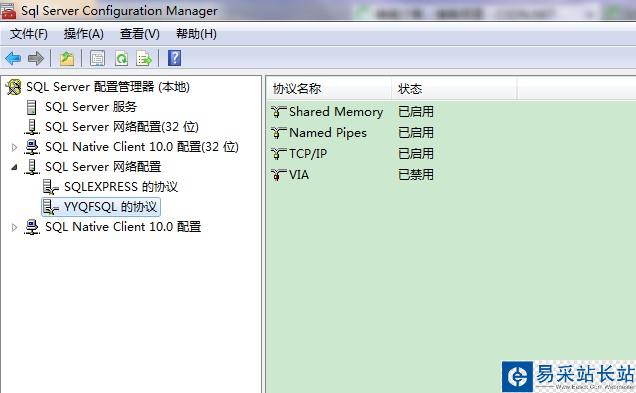Click the TCP/IP protocol icon

[279, 154]
